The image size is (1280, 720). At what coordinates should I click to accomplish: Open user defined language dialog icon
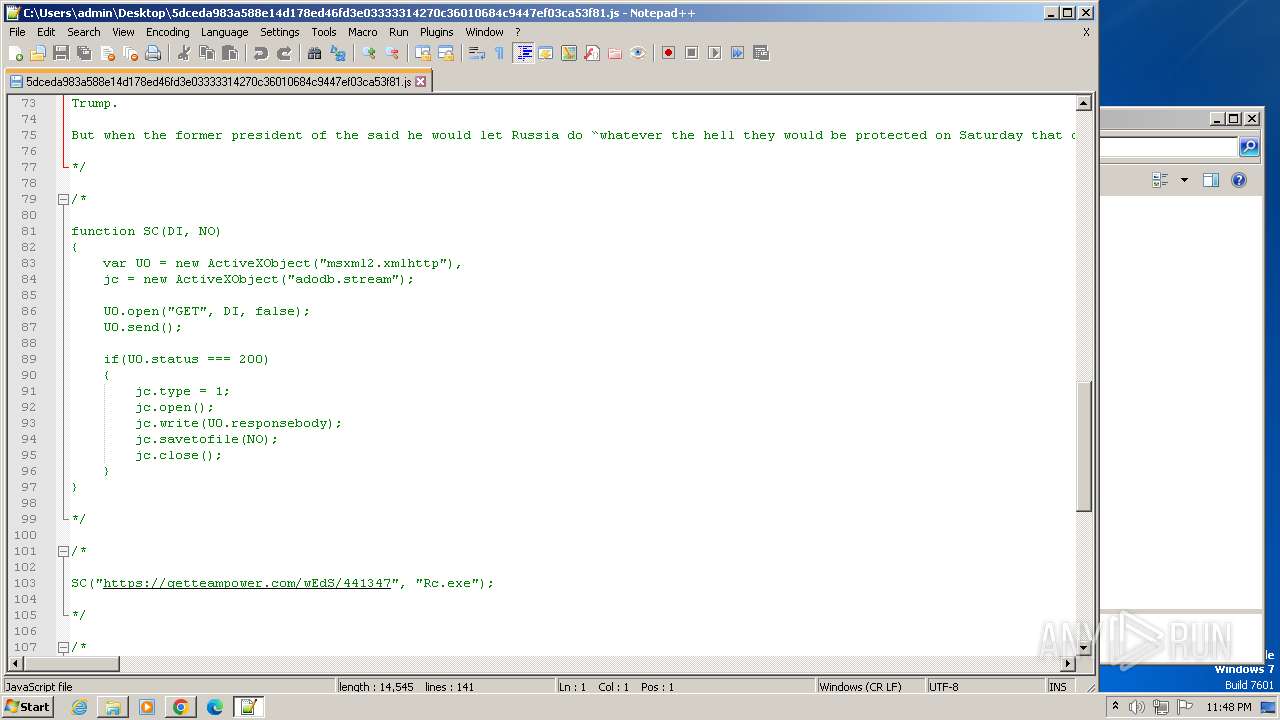tap(546, 53)
